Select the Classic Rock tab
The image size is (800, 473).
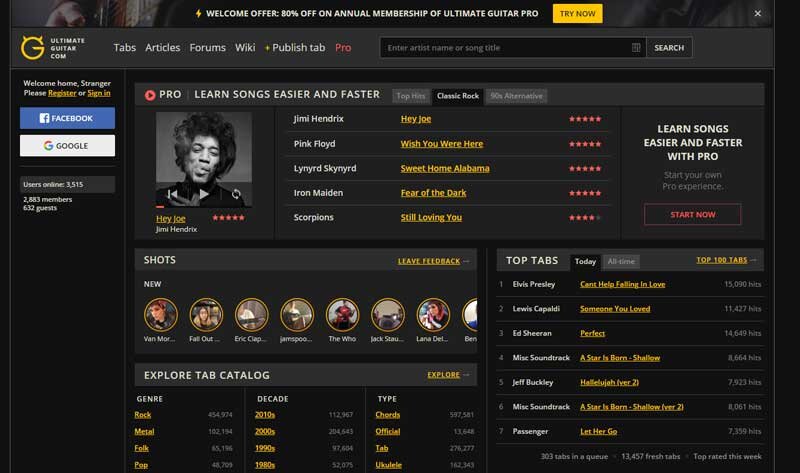[458, 96]
